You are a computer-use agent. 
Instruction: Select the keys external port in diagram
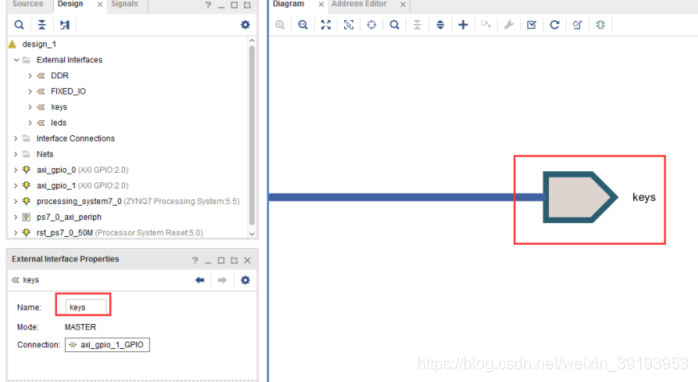[x=580, y=197]
